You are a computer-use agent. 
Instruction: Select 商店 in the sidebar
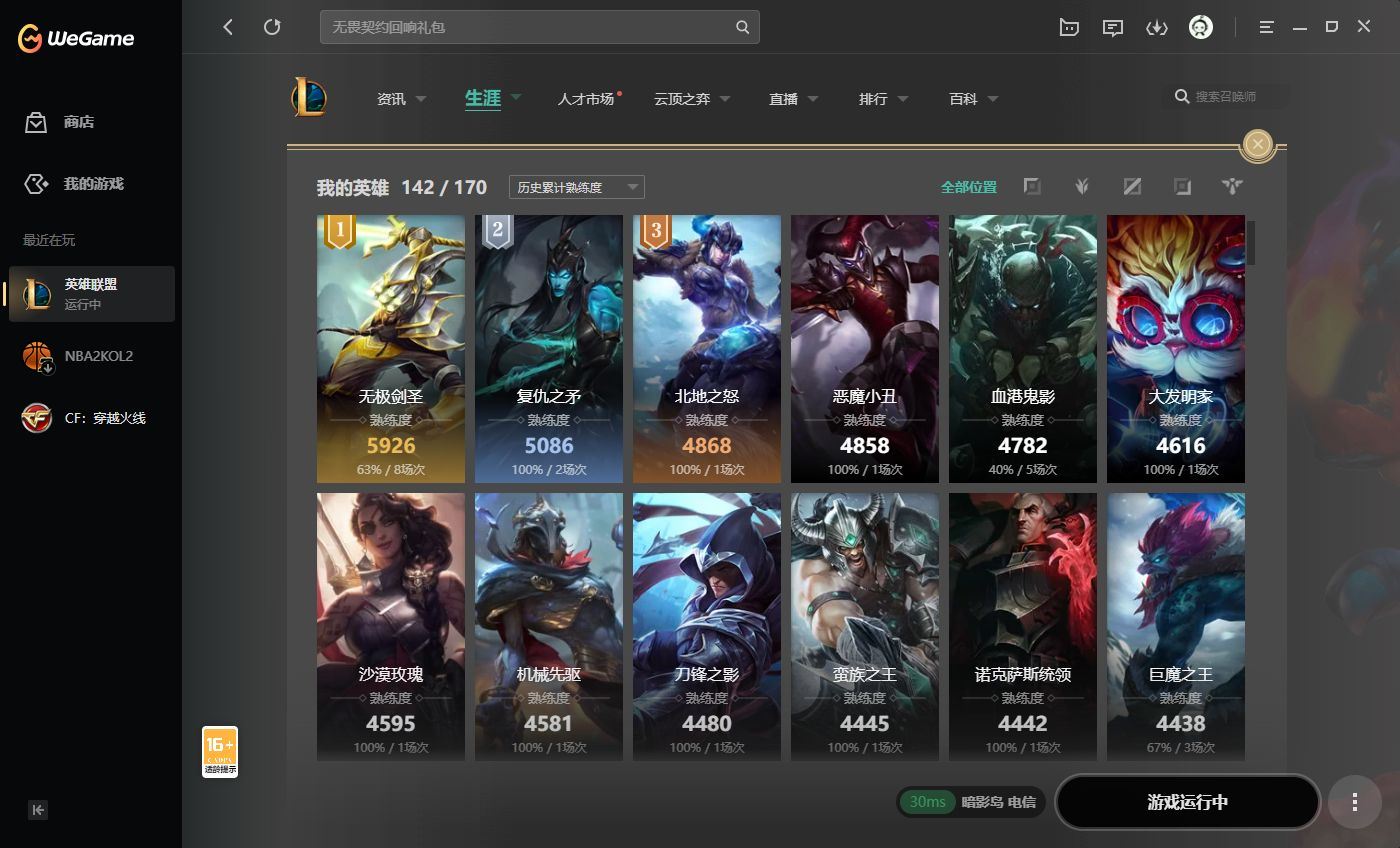(x=78, y=122)
